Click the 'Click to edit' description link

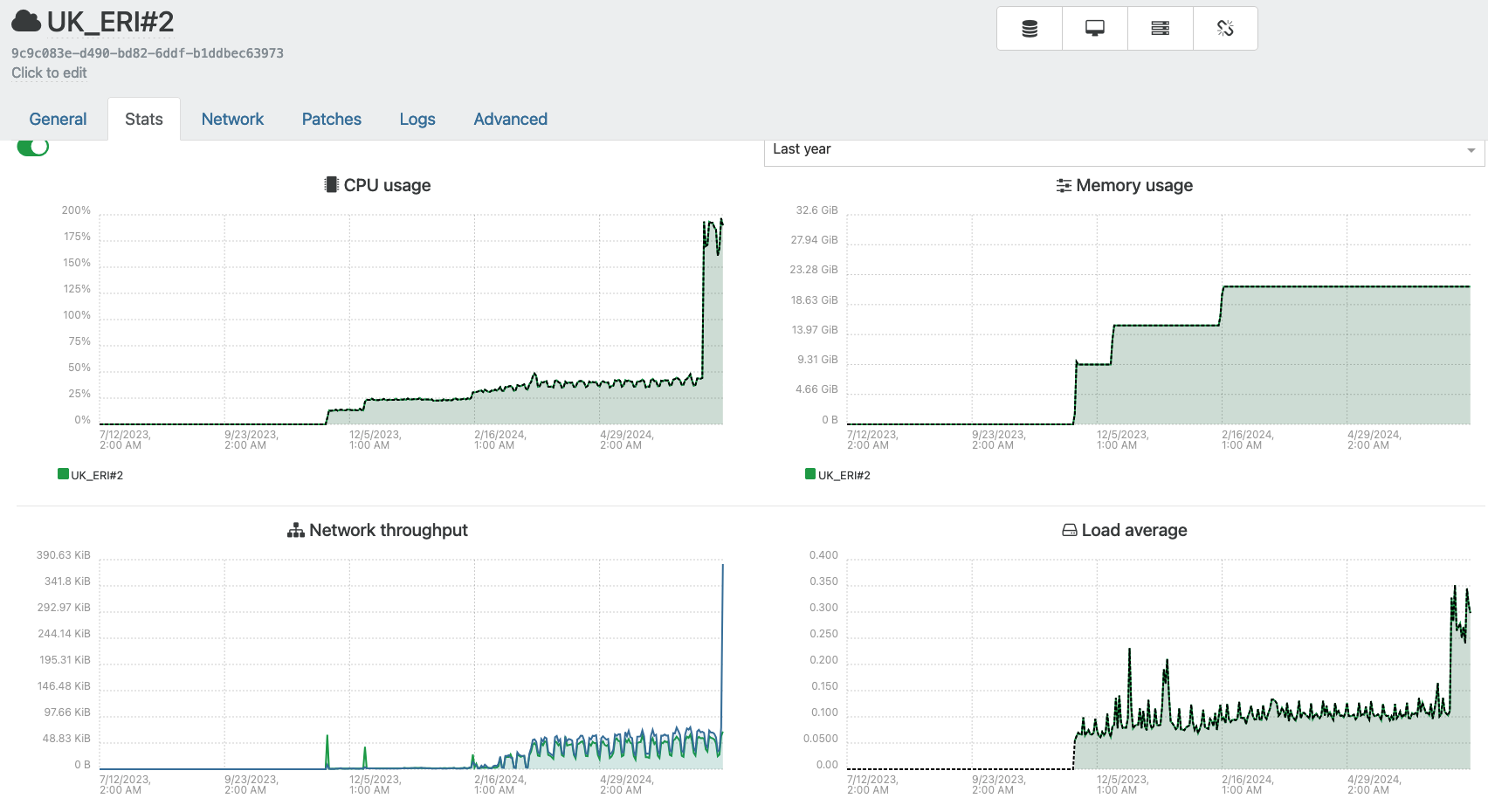[x=49, y=72]
